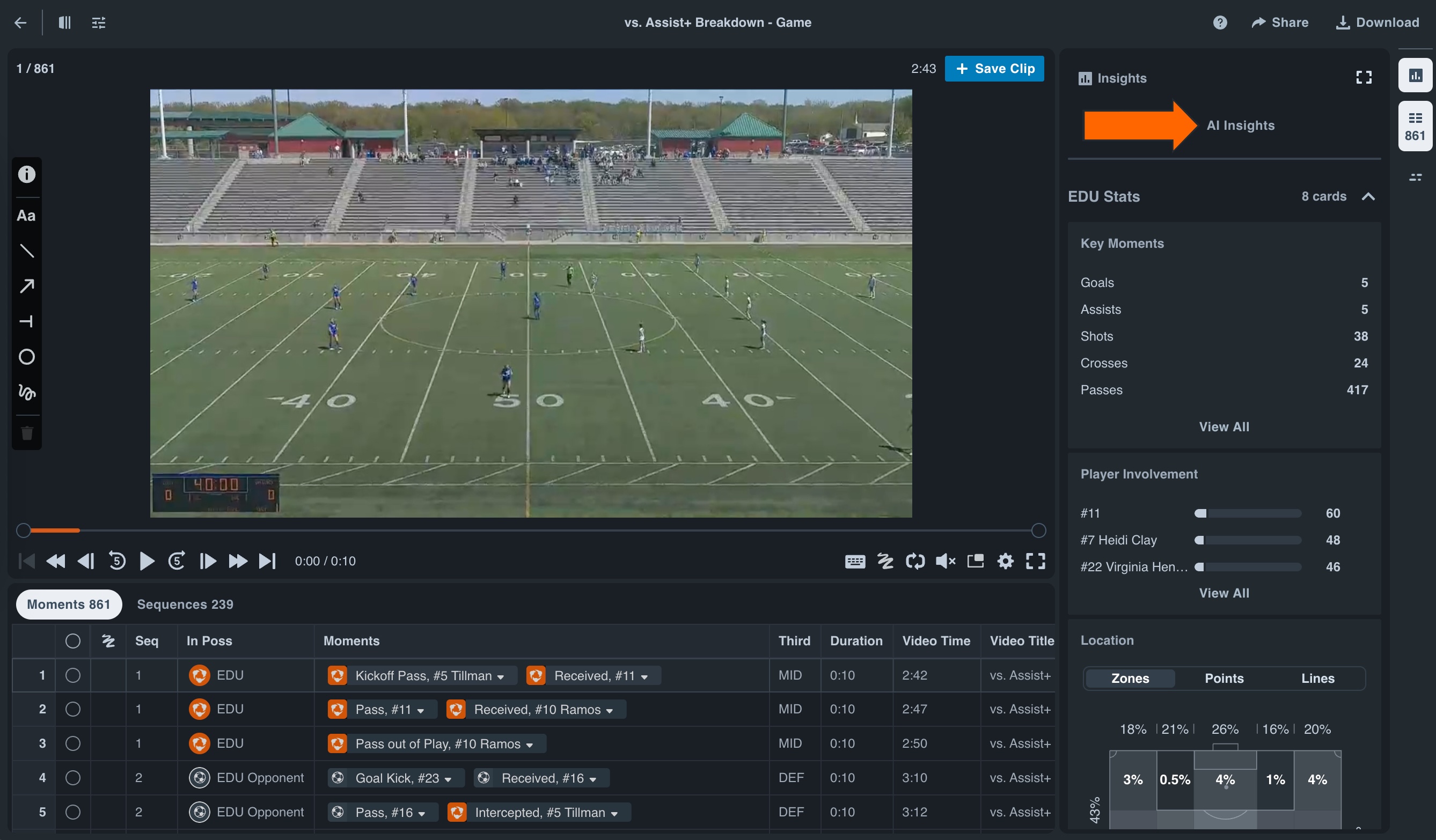Screen dimensions: 1436x840
Task: Open the 861 moments list side tab
Action: tap(1415, 127)
